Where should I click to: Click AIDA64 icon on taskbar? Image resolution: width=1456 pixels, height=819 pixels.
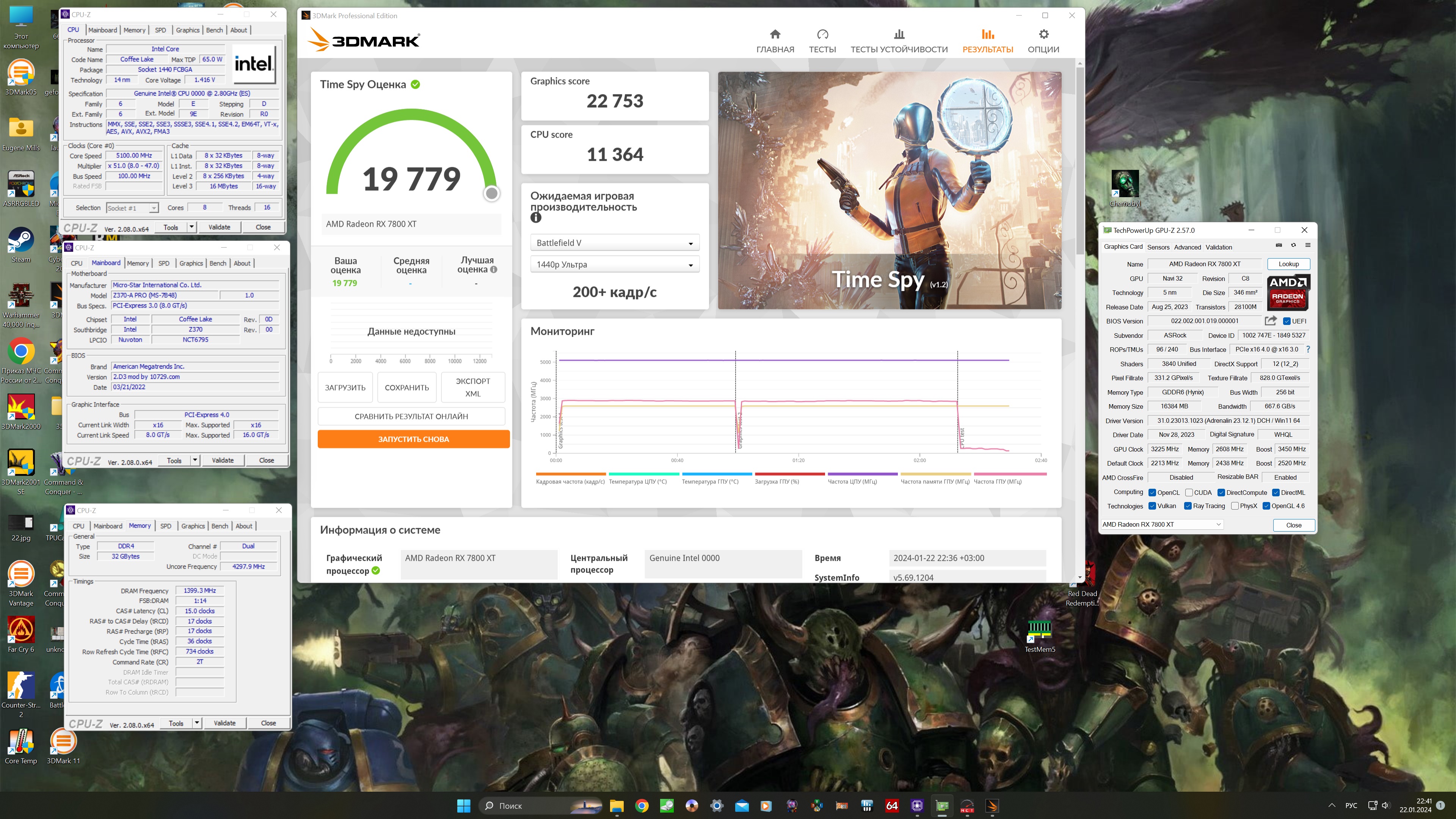892,805
